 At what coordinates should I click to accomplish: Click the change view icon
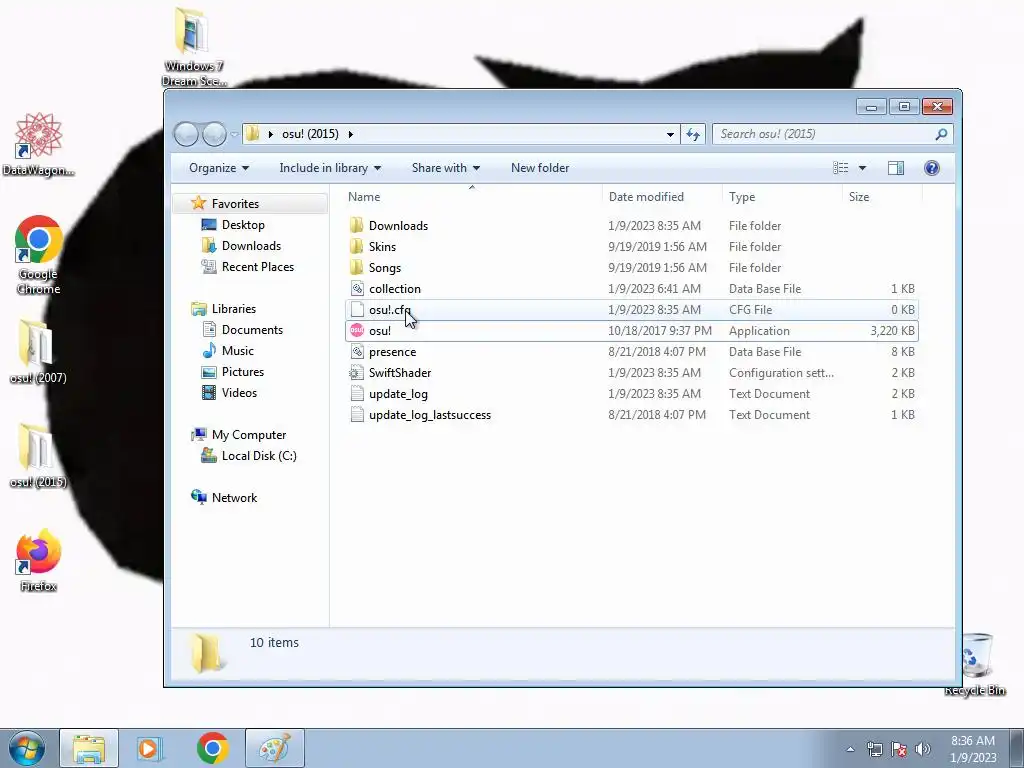click(840, 168)
